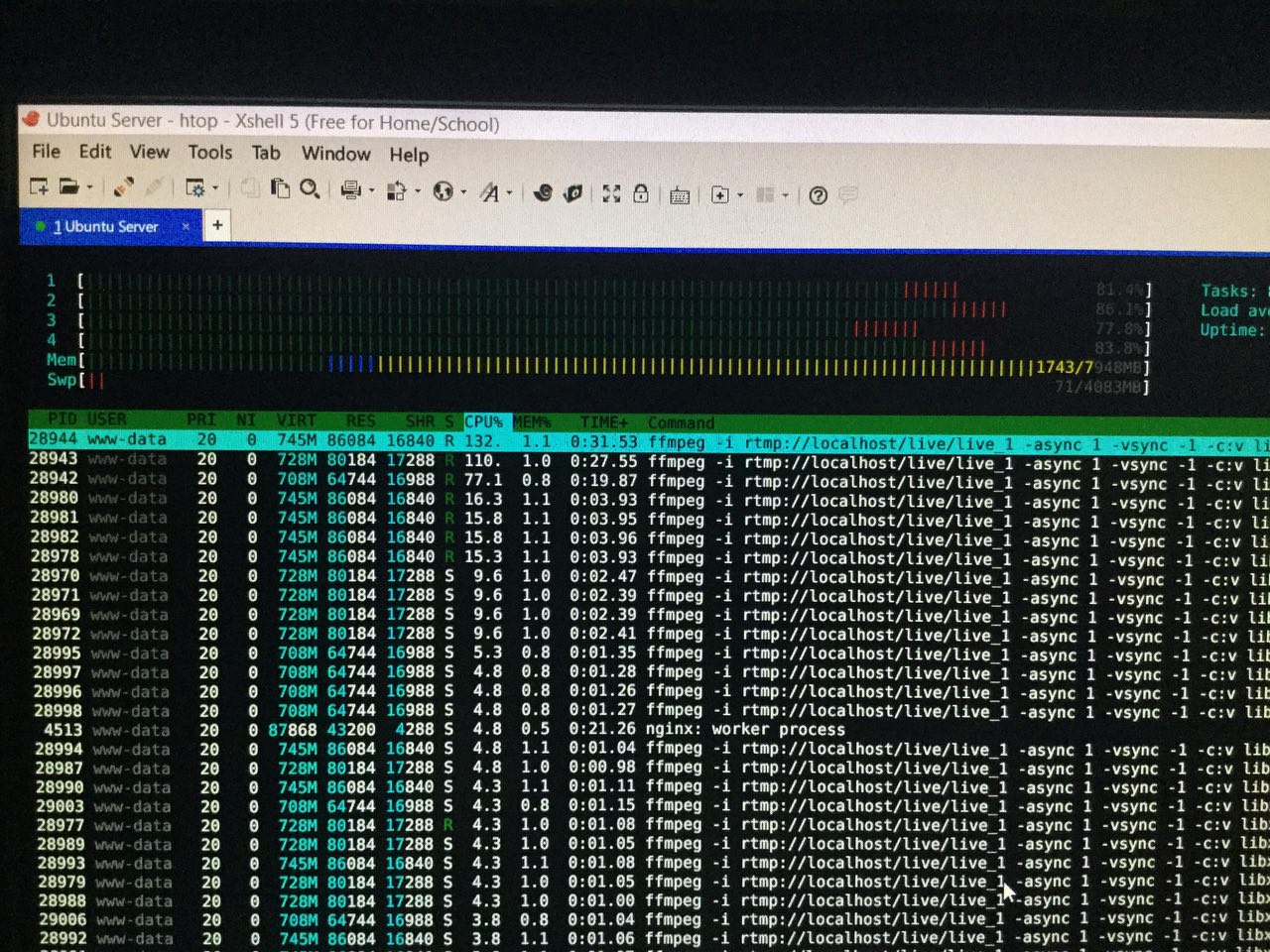
Task: Click the Swp usage meter bar
Action: point(597,383)
